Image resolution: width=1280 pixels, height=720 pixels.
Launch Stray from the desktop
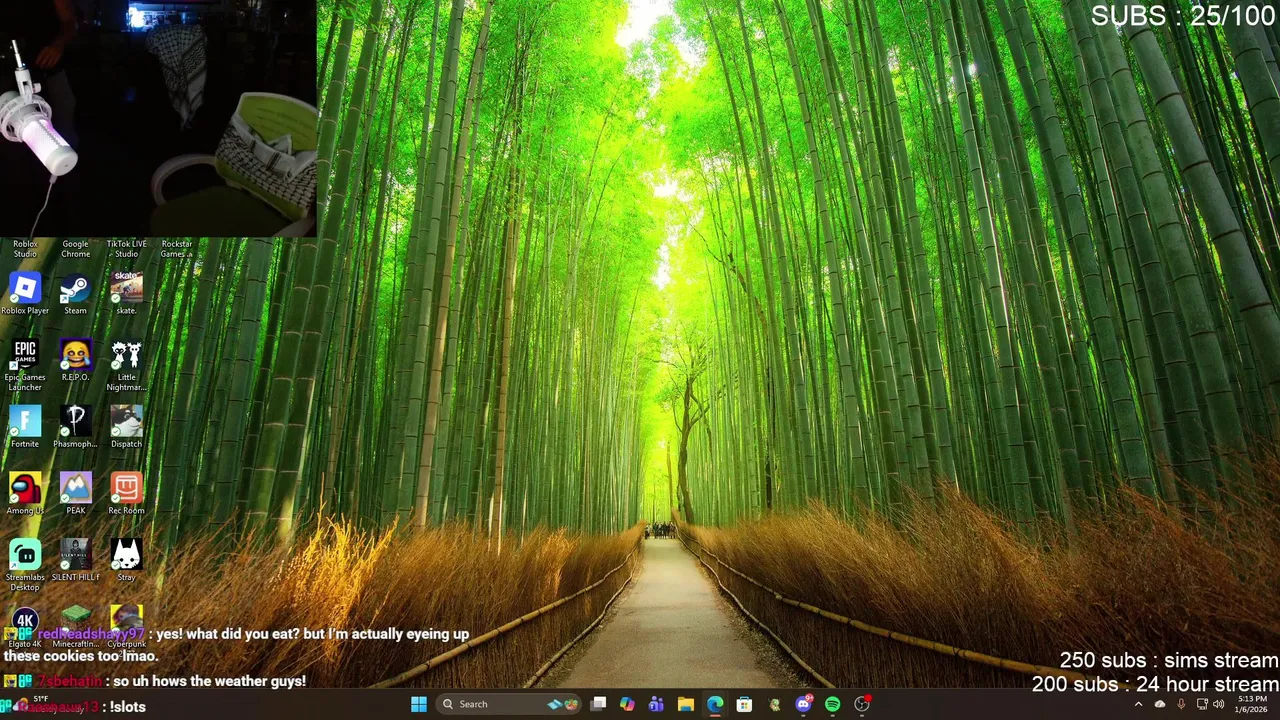tap(126, 560)
